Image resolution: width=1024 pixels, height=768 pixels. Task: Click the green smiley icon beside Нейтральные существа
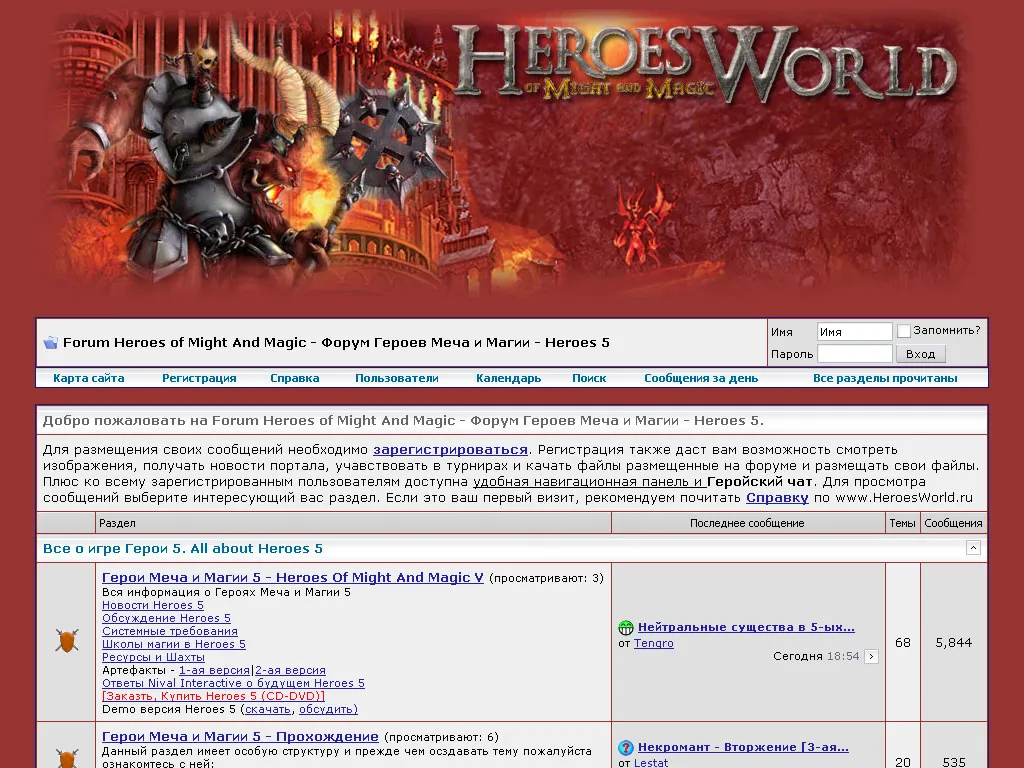point(626,628)
